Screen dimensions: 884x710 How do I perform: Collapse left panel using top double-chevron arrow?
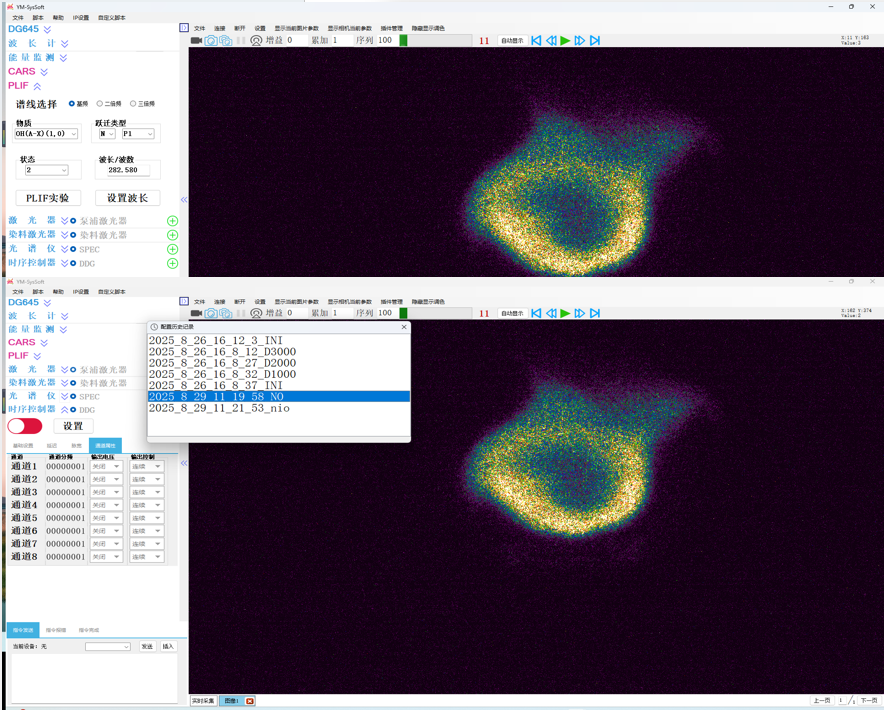(184, 200)
